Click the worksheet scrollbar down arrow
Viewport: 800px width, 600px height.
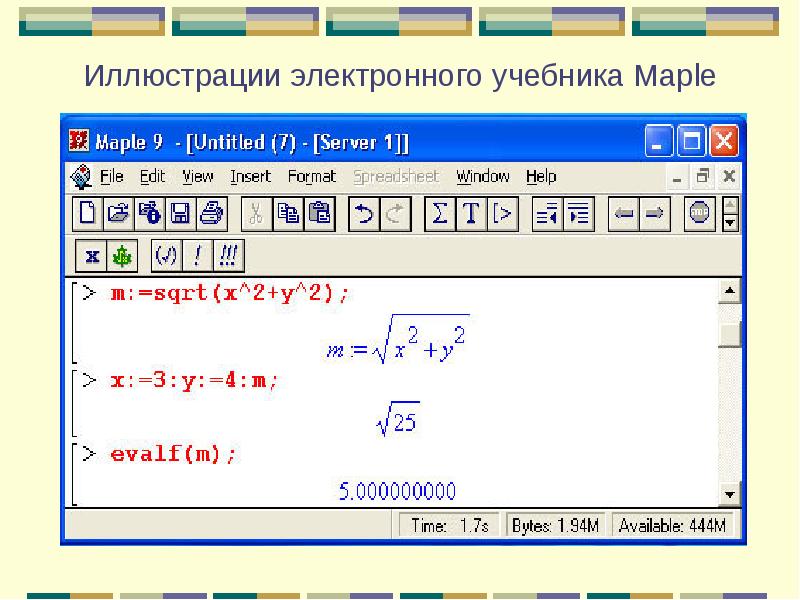(x=730, y=494)
